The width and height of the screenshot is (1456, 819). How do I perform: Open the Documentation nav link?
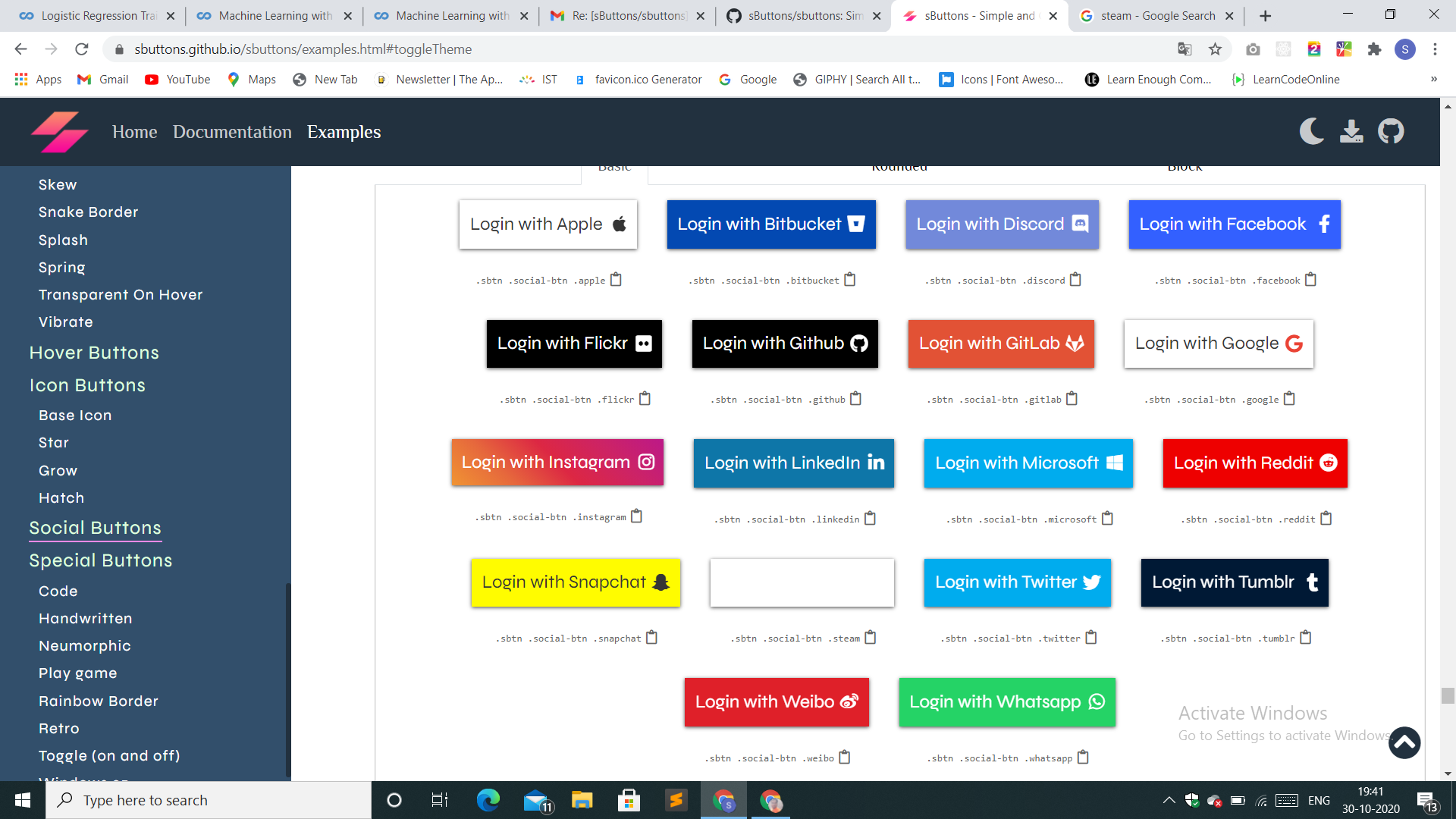coord(232,132)
